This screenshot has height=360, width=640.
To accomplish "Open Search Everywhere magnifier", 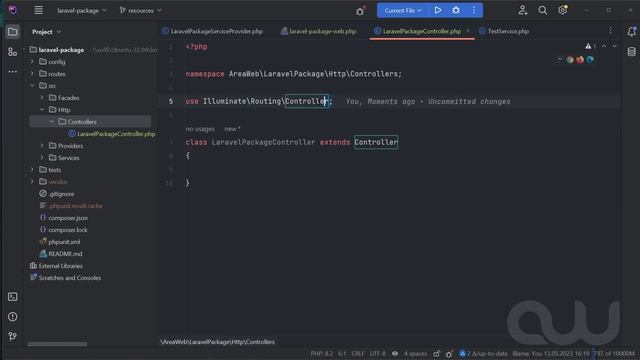I will [542, 10].
